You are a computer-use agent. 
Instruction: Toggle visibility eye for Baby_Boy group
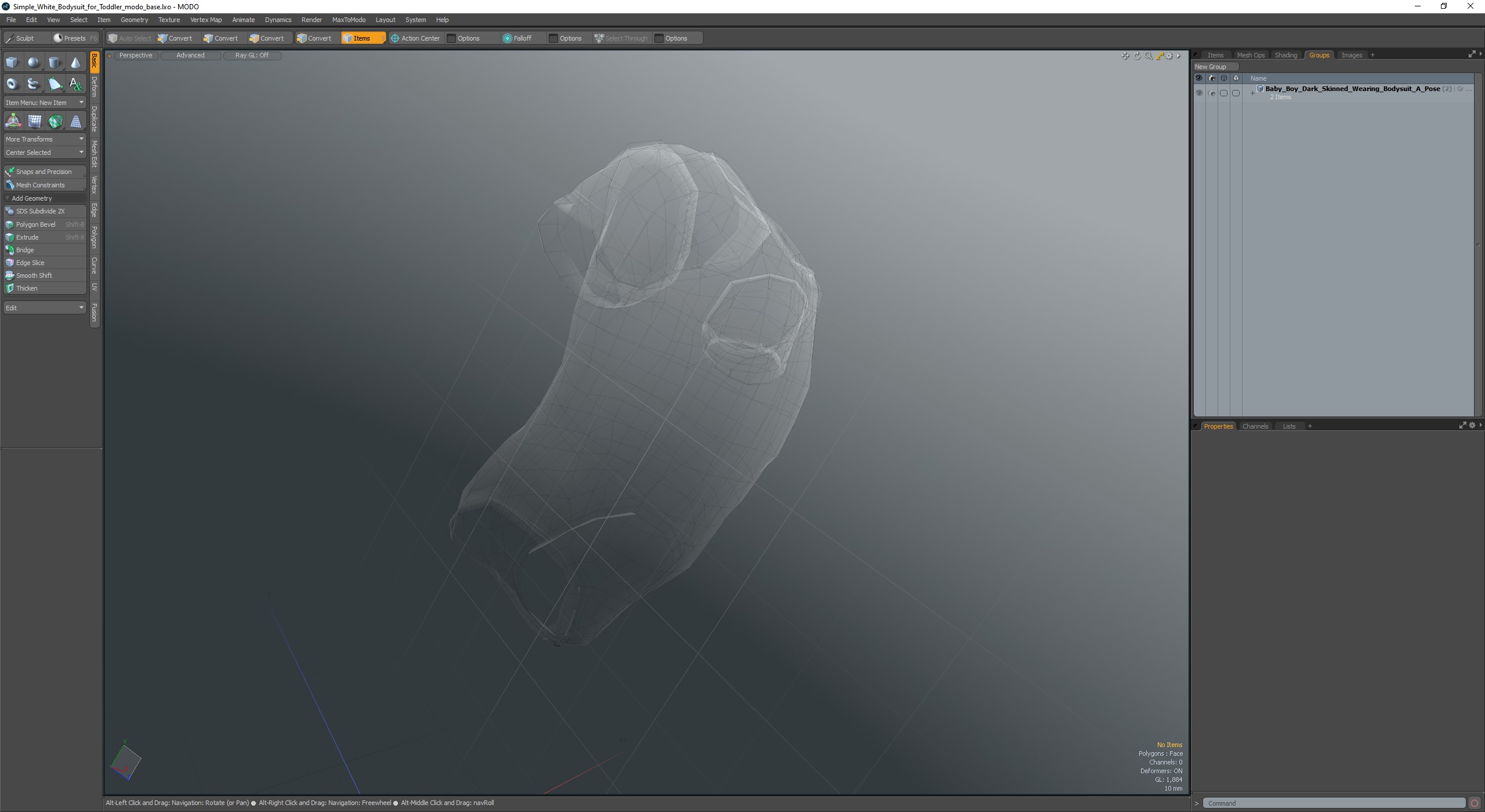click(x=1199, y=93)
